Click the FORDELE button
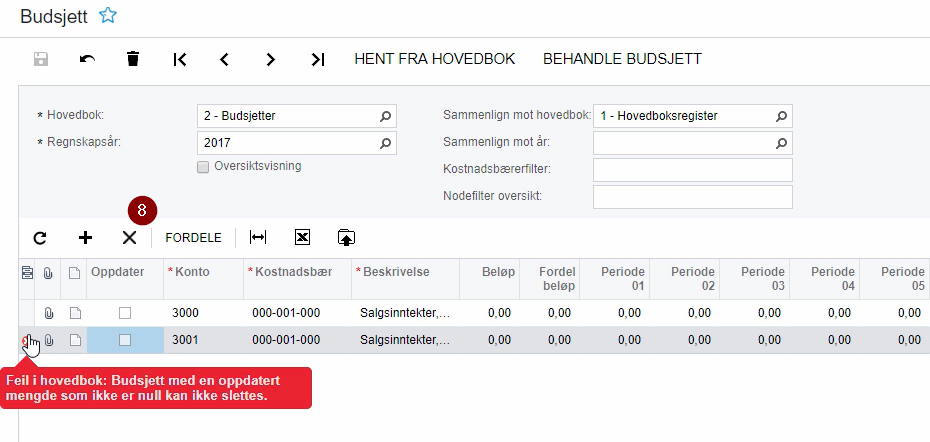 pyautogui.click(x=193, y=238)
